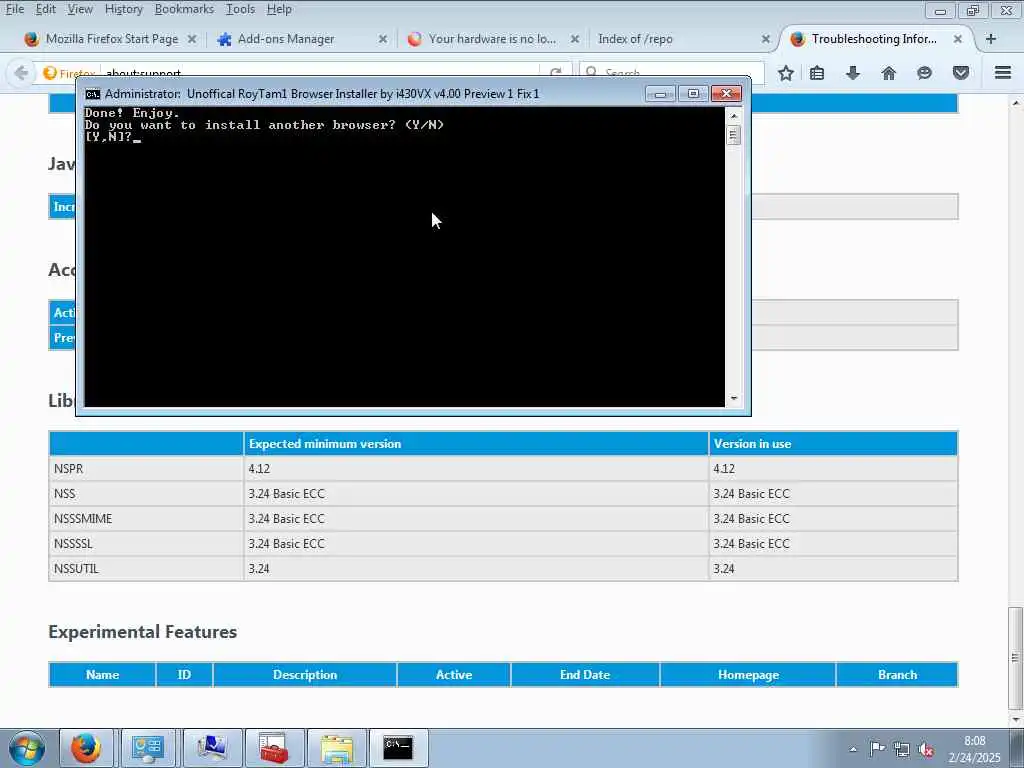Close the Add-ons Manager tab
Image resolution: width=1024 pixels, height=768 pixels.
click(x=383, y=39)
